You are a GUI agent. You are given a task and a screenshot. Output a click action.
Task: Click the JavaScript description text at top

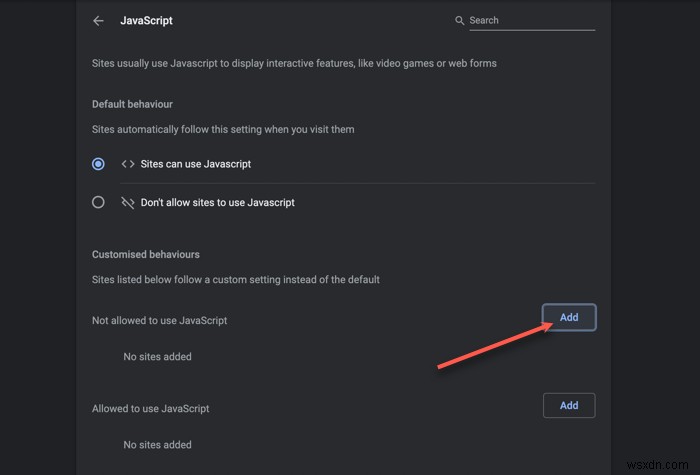[x=294, y=63]
